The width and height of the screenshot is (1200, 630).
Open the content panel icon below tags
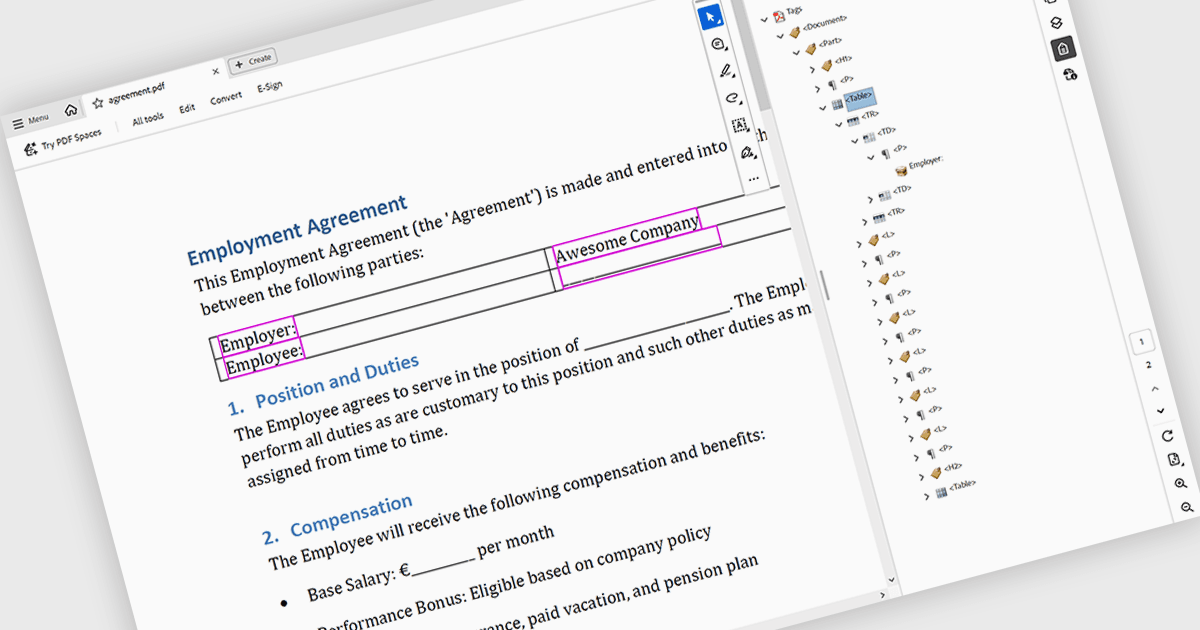click(1070, 75)
